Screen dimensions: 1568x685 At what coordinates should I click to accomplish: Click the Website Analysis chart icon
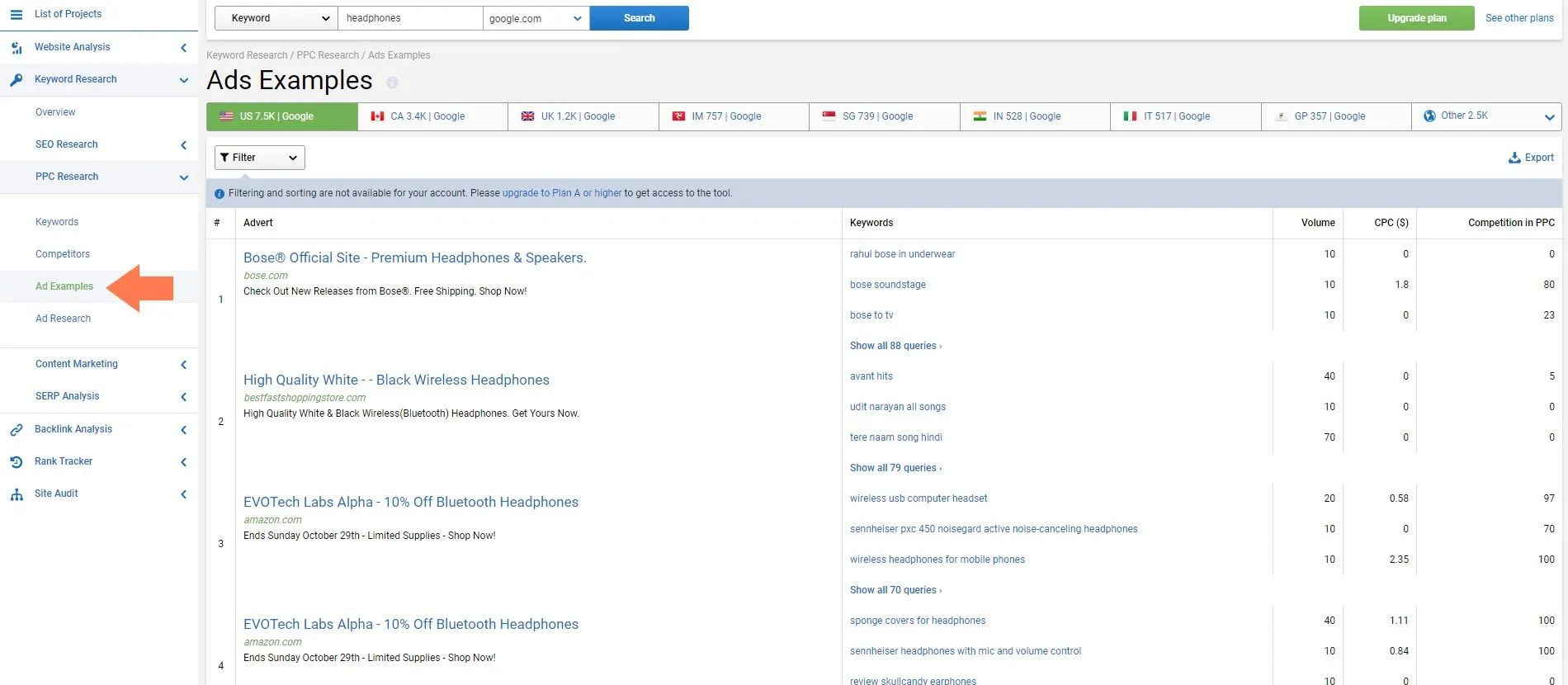coord(17,48)
